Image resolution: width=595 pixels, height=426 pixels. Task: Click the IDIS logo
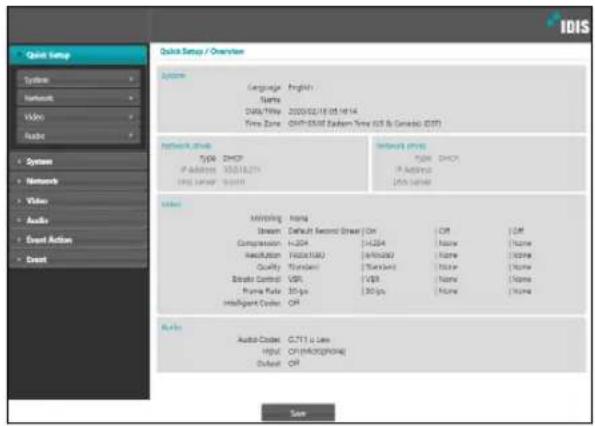(x=568, y=24)
